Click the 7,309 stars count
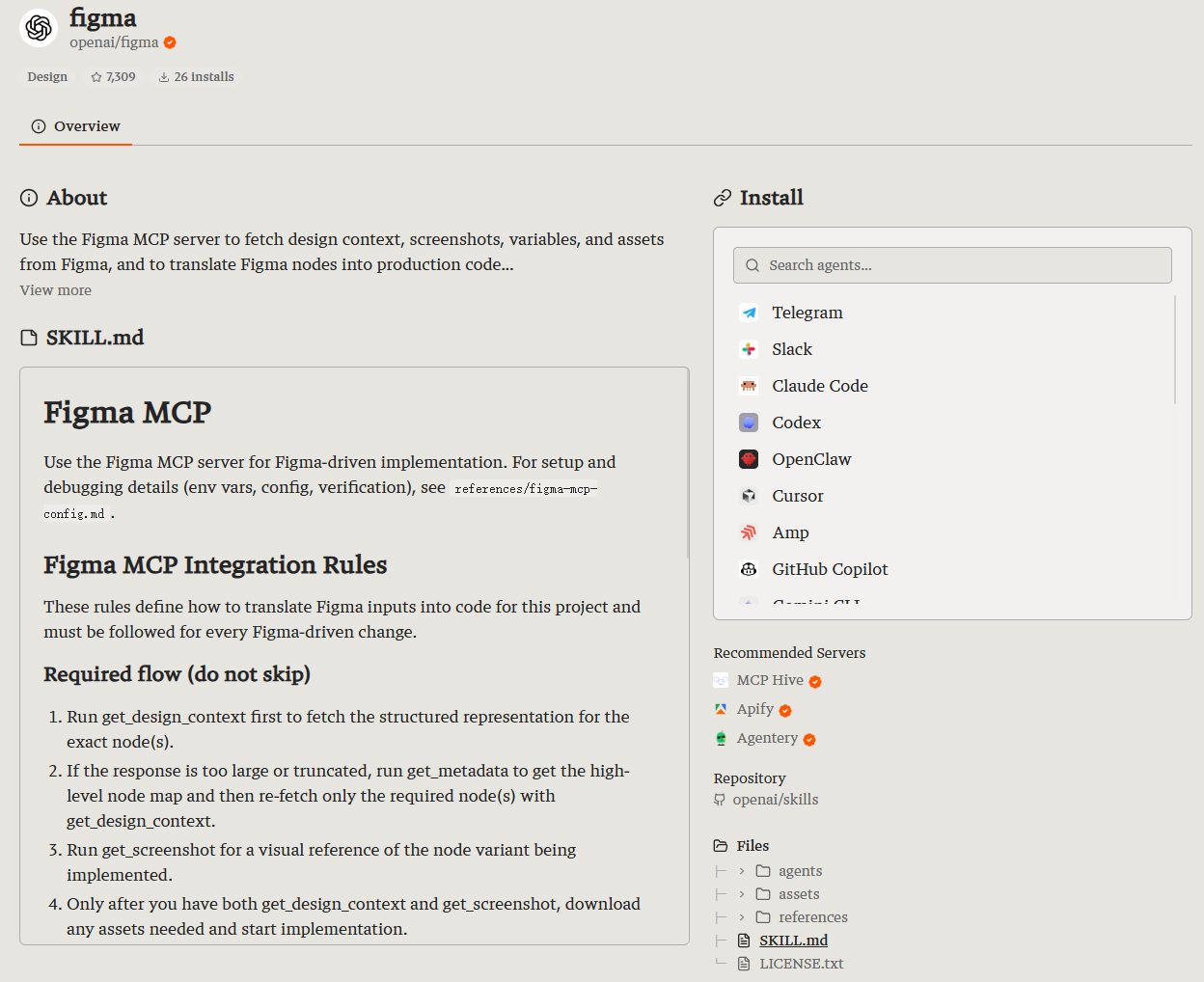 [121, 77]
